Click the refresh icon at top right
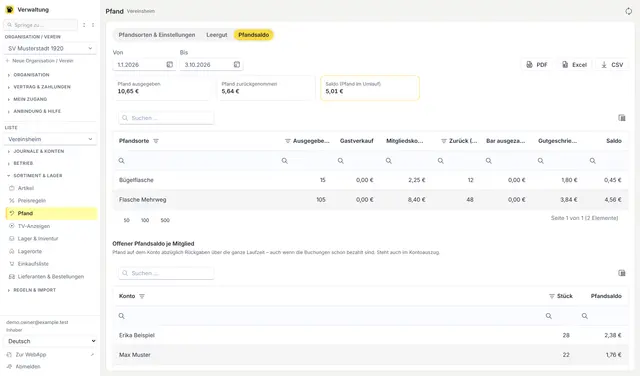This screenshot has width=640, height=376. [x=628, y=11]
